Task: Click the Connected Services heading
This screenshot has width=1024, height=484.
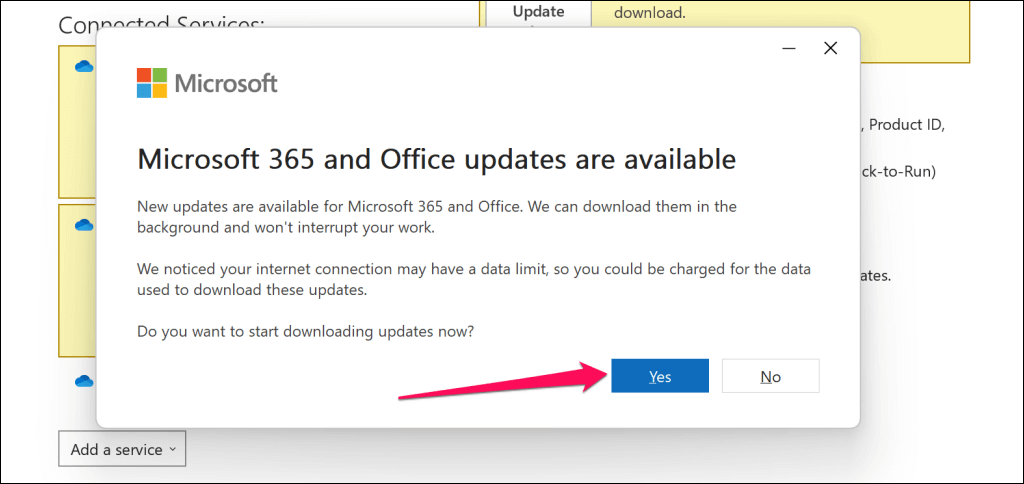Action: (160, 24)
